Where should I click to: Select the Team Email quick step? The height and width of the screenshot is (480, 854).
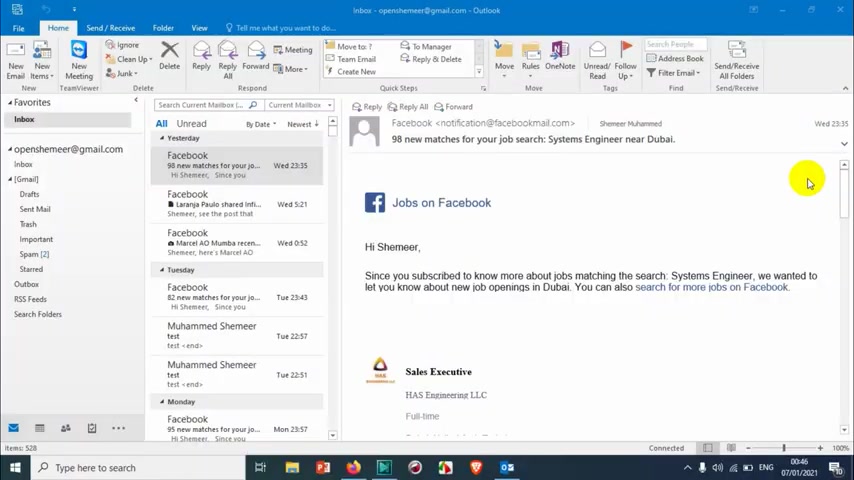point(351,59)
